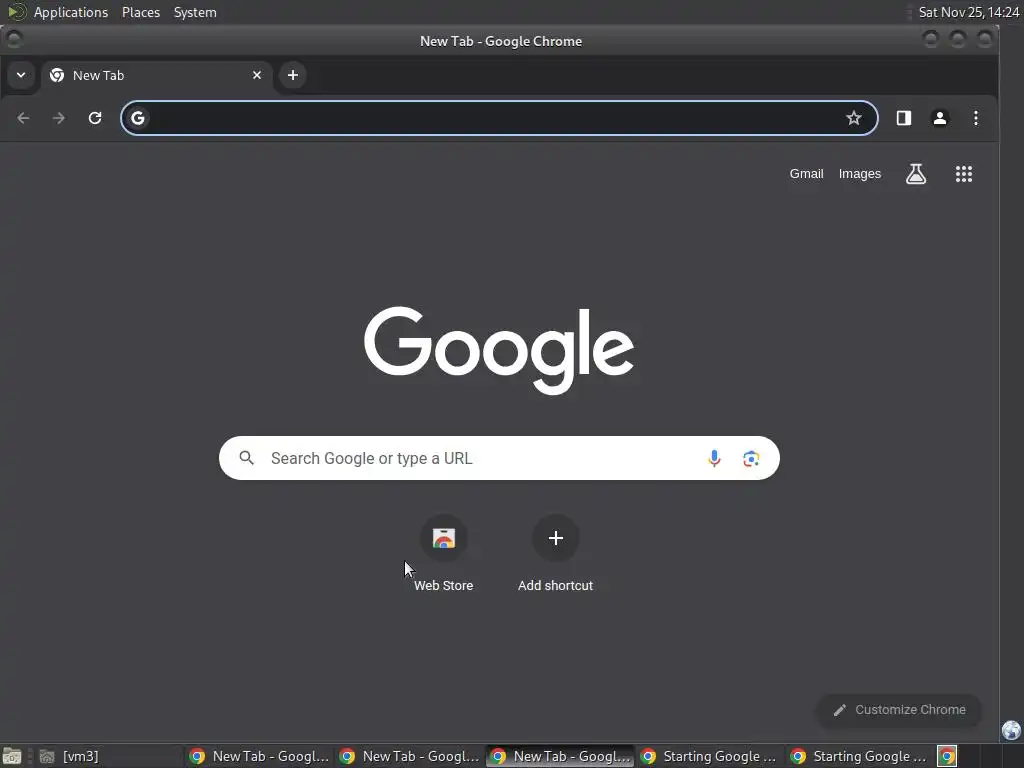Click the window menu button on title bar
Screen dimensions: 1024x768
(x=14, y=40)
